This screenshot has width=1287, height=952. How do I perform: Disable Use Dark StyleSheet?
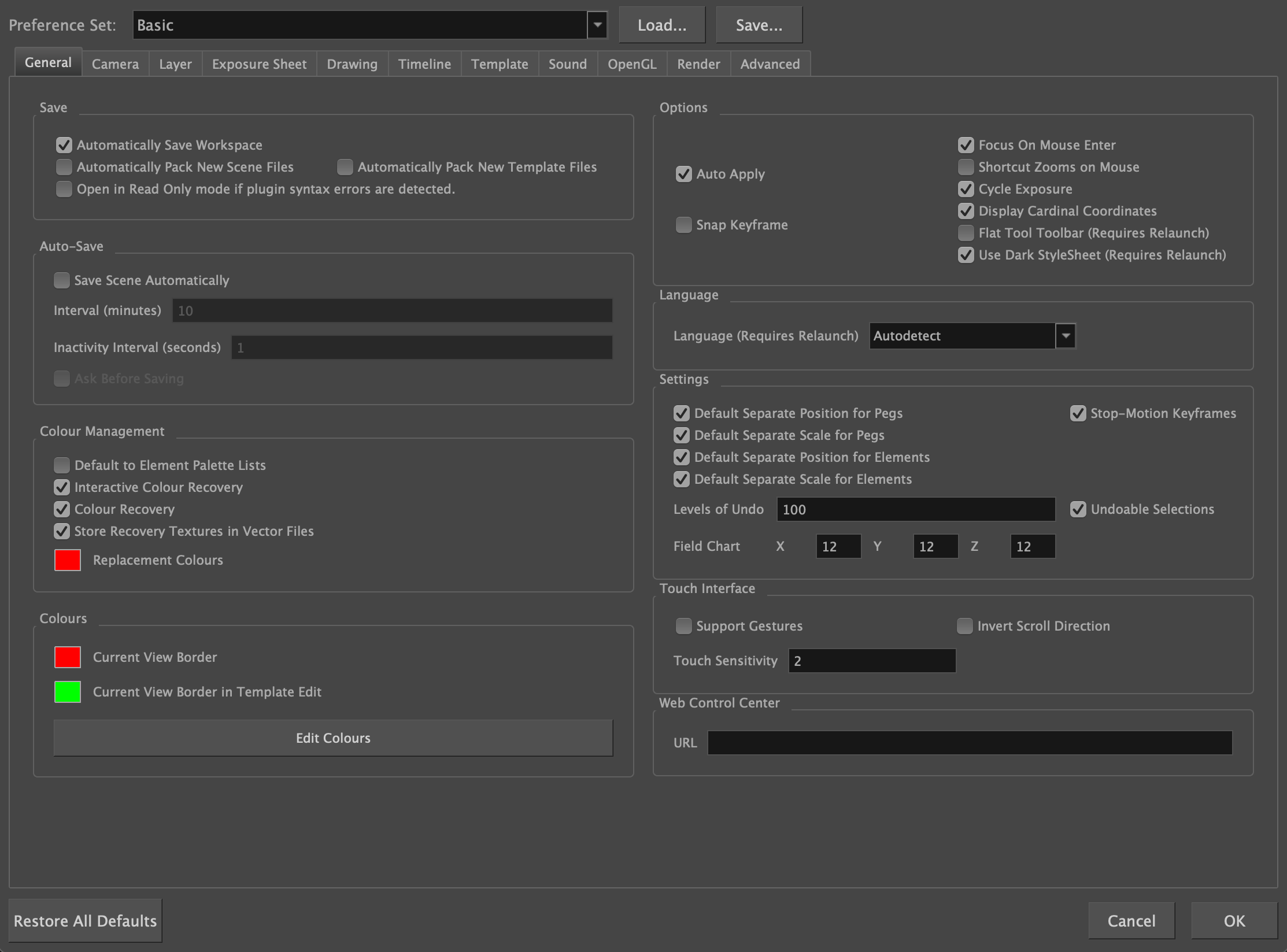(966, 255)
